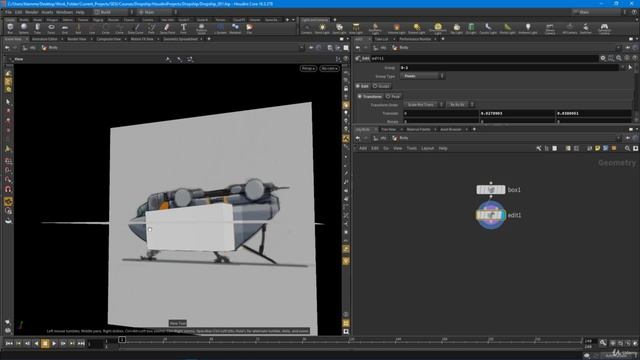Image resolution: width=640 pixels, height=360 pixels.
Task: Open the Transform Order scale-rot-trans dropdown
Action: (x=423, y=104)
